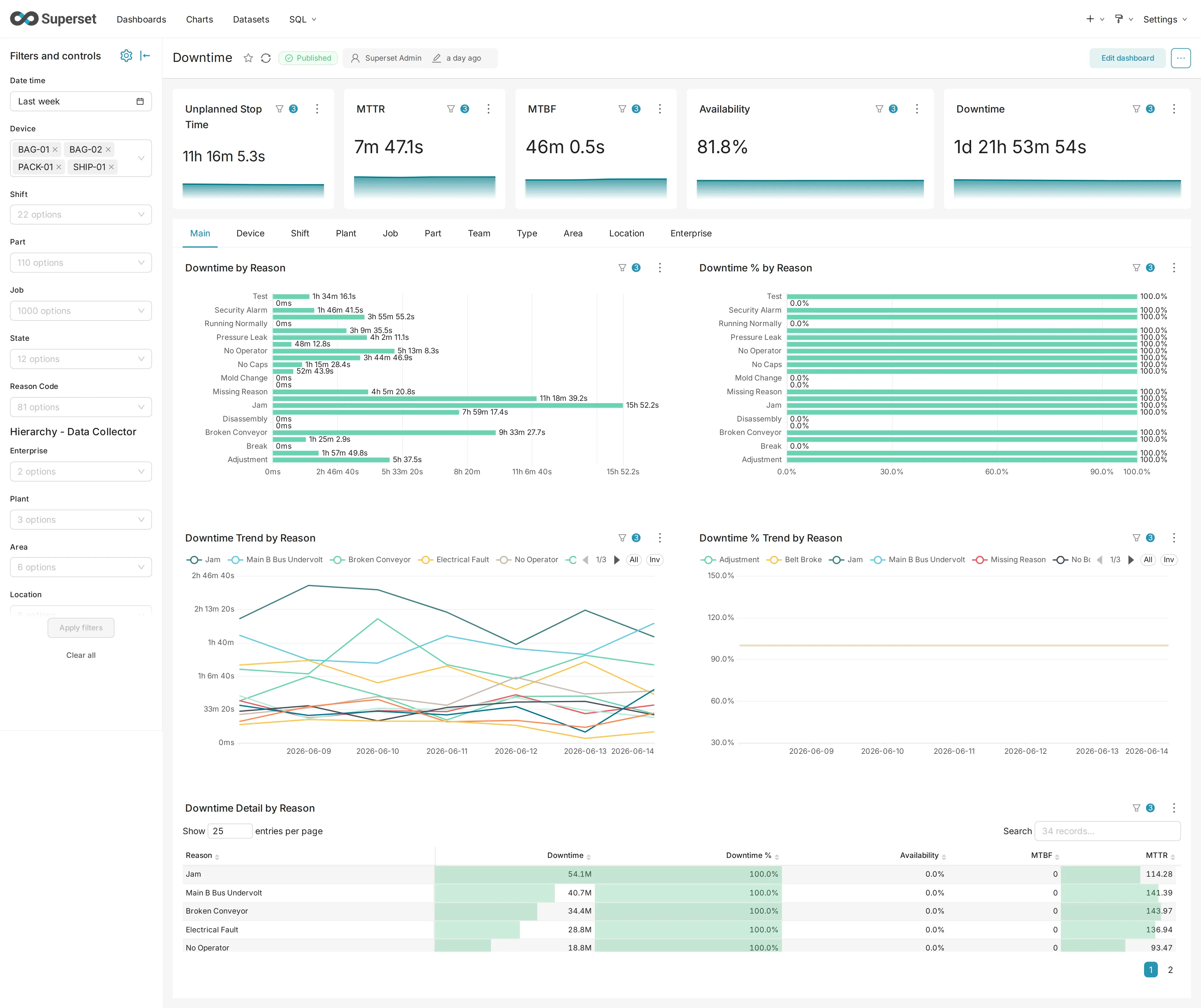Screen dimensions: 1201x1008
Task: Remove the PACK-01 device tag
Action: coord(58,167)
